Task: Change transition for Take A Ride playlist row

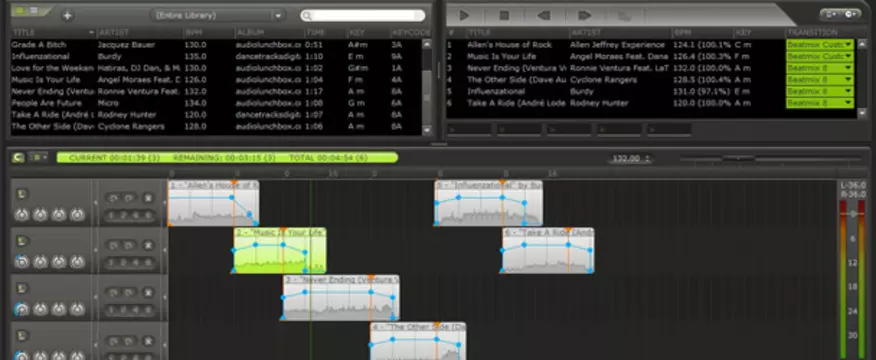Action: point(820,103)
